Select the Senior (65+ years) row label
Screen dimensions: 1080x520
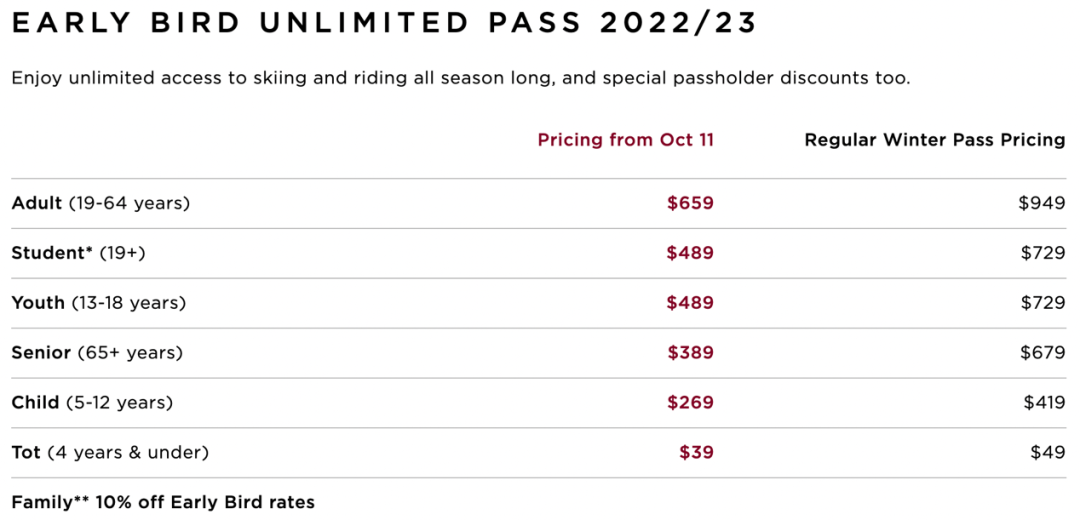[97, 353]
